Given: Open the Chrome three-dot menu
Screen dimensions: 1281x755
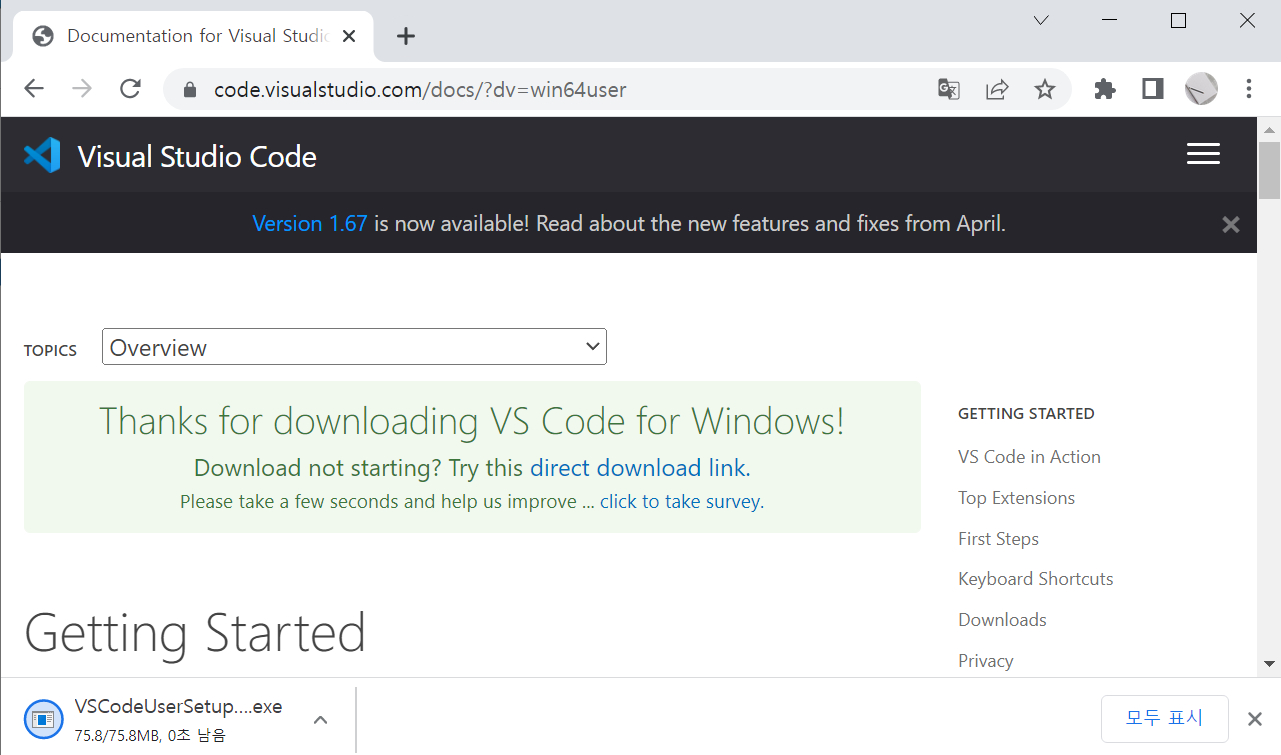Looking at the screenshot, I should point(1249,89).
